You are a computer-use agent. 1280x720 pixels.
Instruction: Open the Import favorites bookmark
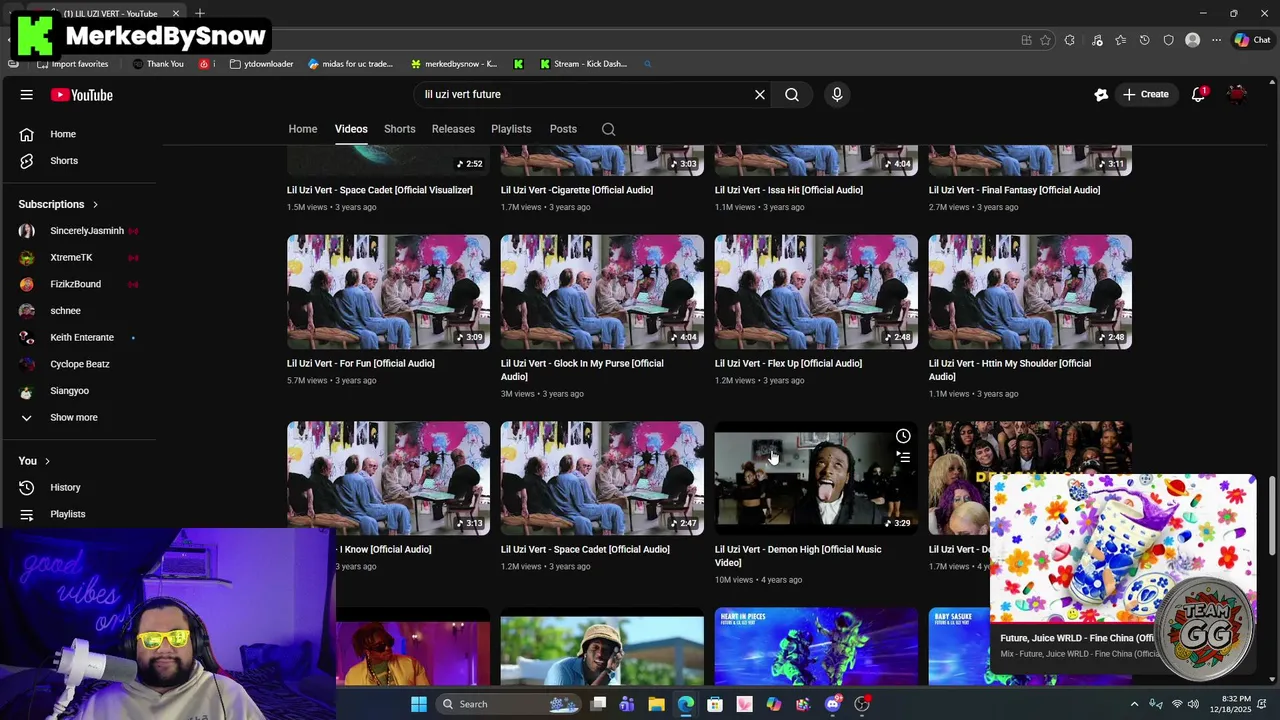(x=72, y=64)
